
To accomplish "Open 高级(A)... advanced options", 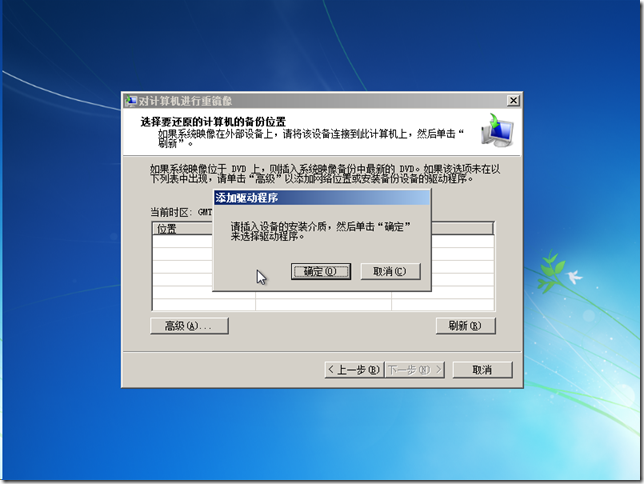I will click(189, 326).
